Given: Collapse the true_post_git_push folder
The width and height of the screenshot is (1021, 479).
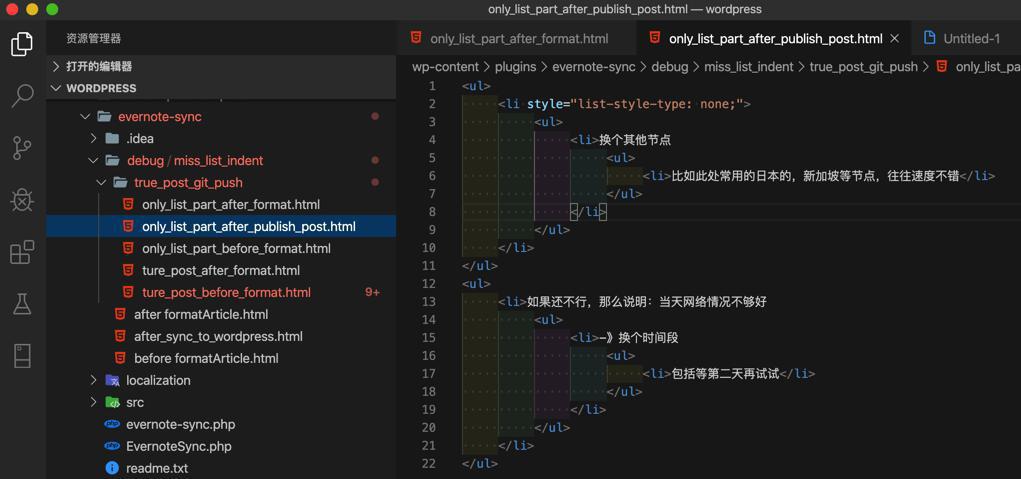Looking at the screenshot, I should tap(102, 182).
